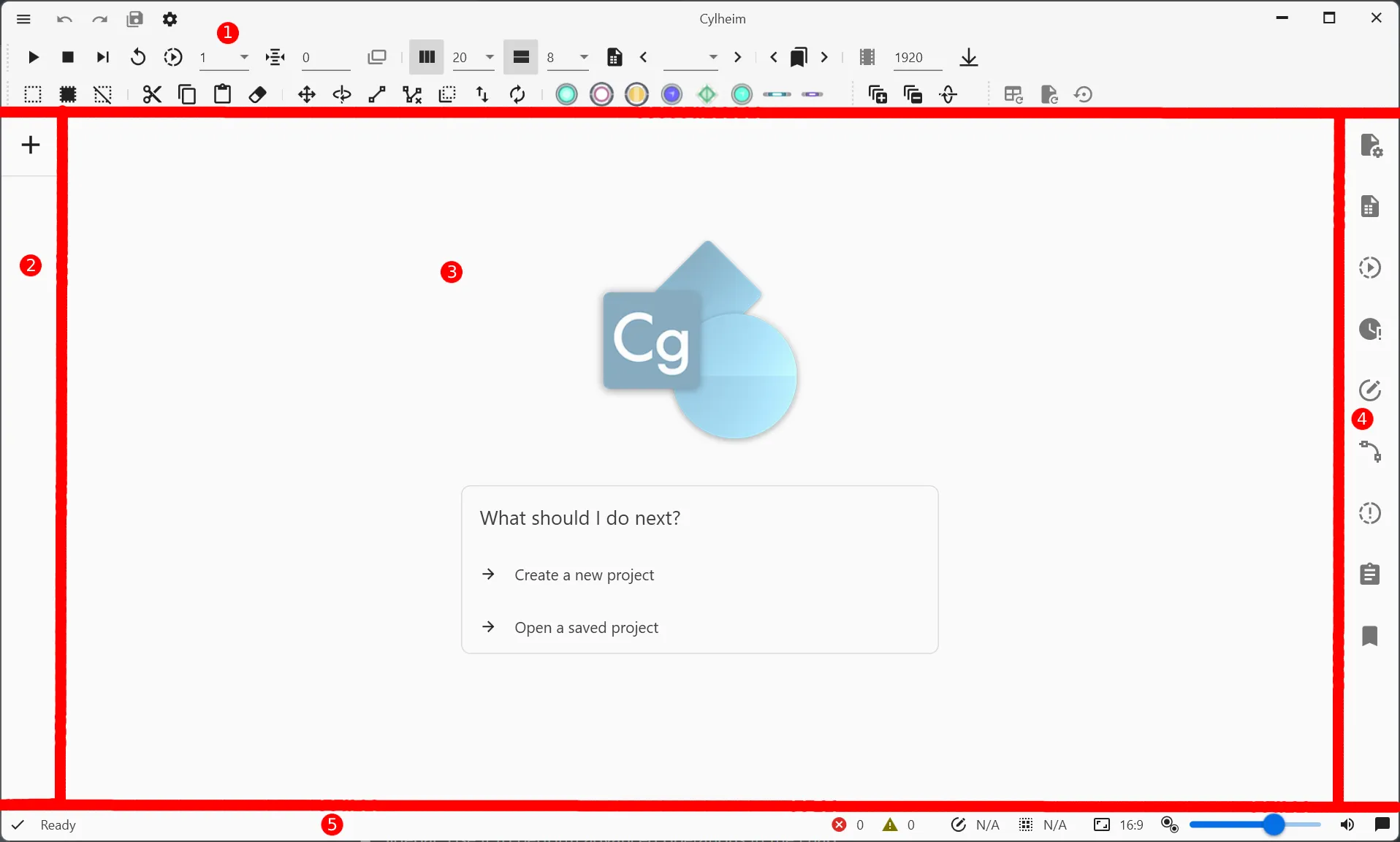Toggle the row divider display

click(x=521, y=58)
